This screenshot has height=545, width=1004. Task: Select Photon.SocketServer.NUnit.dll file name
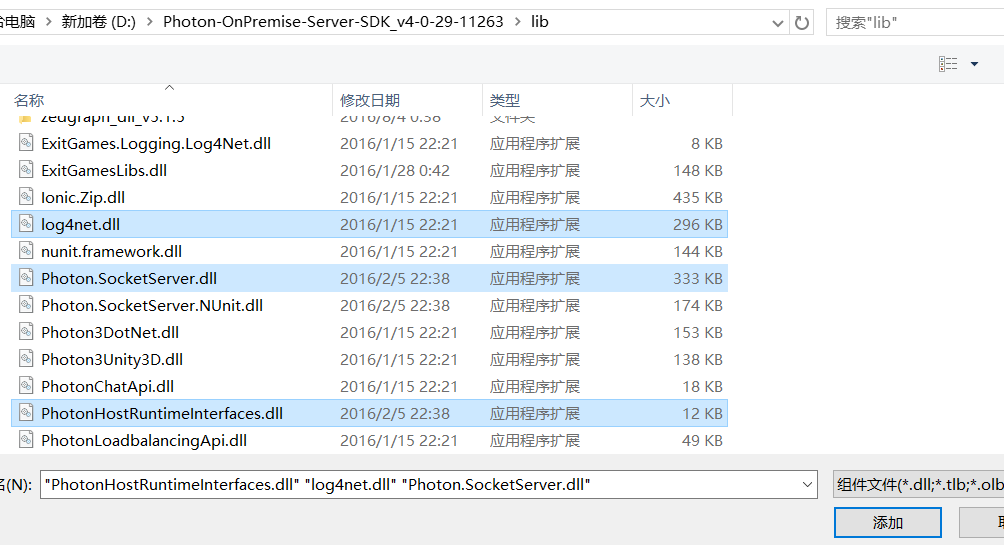click(152, 305)
